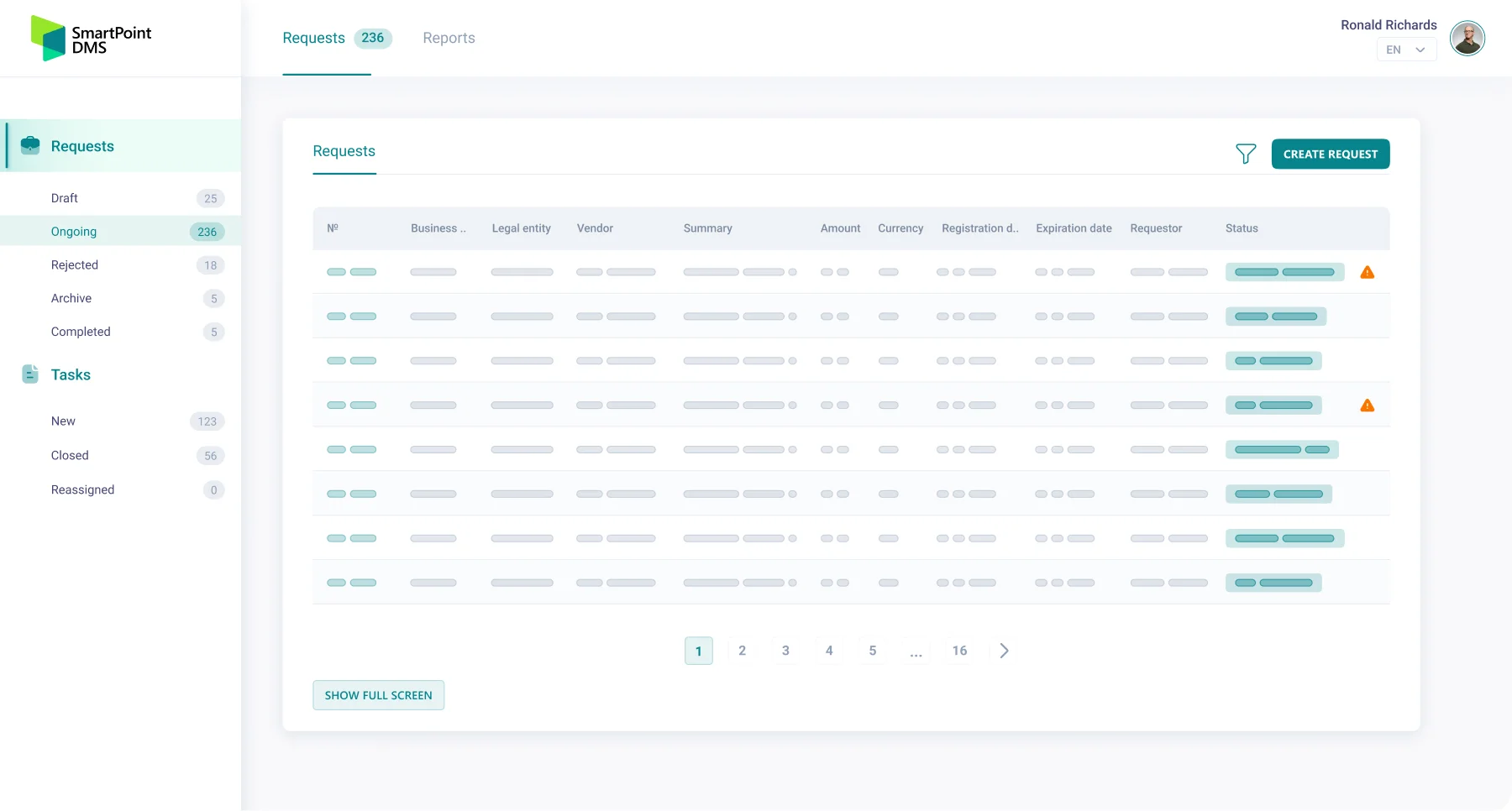1512x811 pixels.
Task: Click the Requests briefcase icon in sidebar
Action: 30,145
